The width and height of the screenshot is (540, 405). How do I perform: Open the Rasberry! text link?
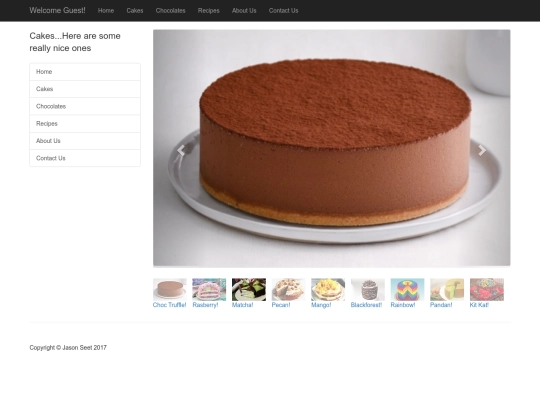[205, 305]
